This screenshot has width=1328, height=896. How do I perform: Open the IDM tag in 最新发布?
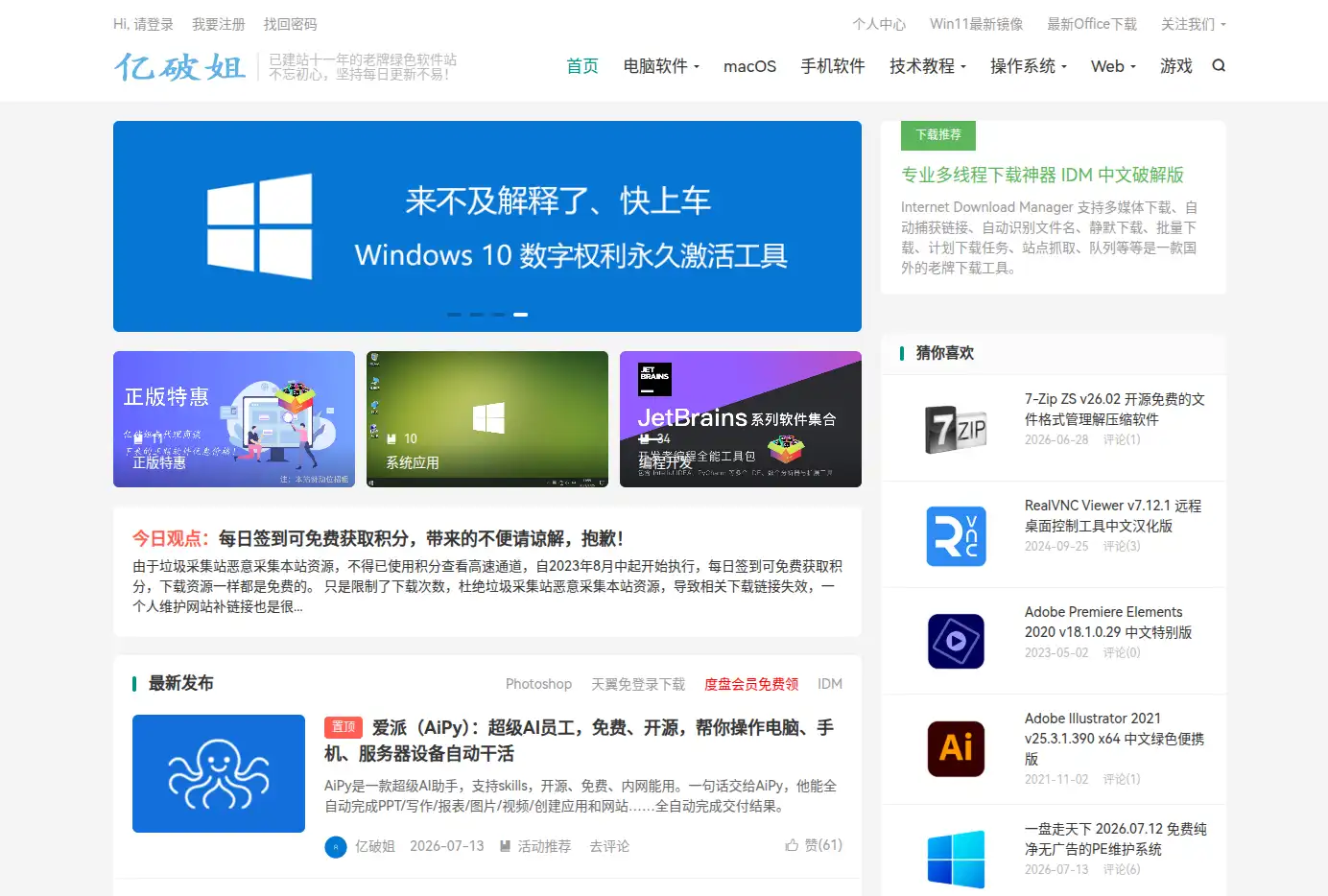(x=830, y=684)
